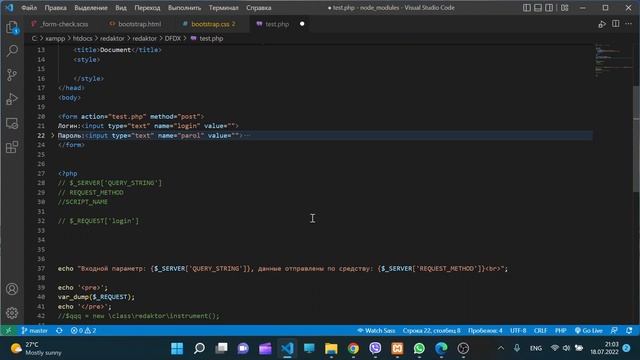Click var_dump($_REQUEST) code line

[x=96, y=297]
